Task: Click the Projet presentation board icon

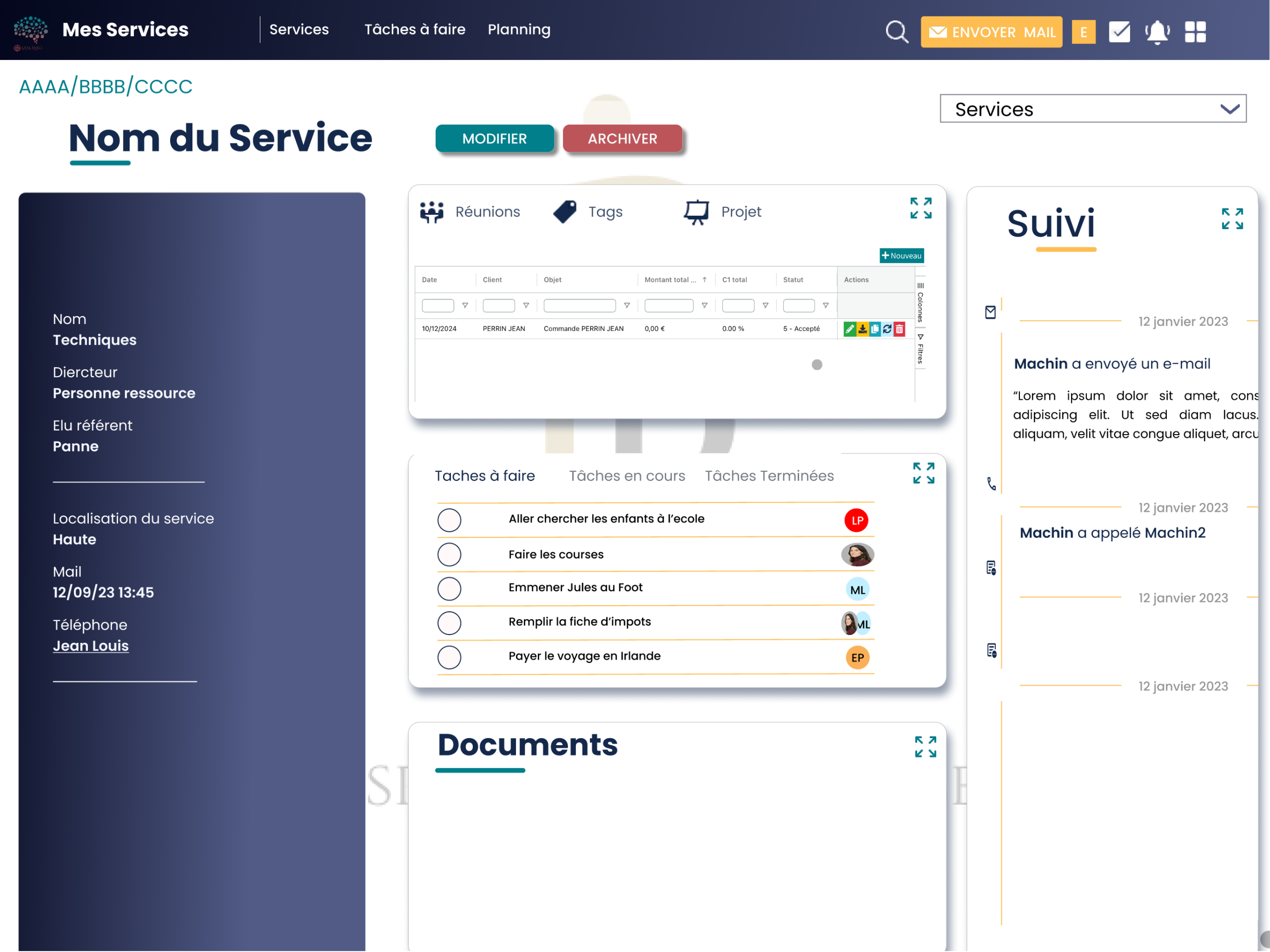Action: tap(697, 212)
